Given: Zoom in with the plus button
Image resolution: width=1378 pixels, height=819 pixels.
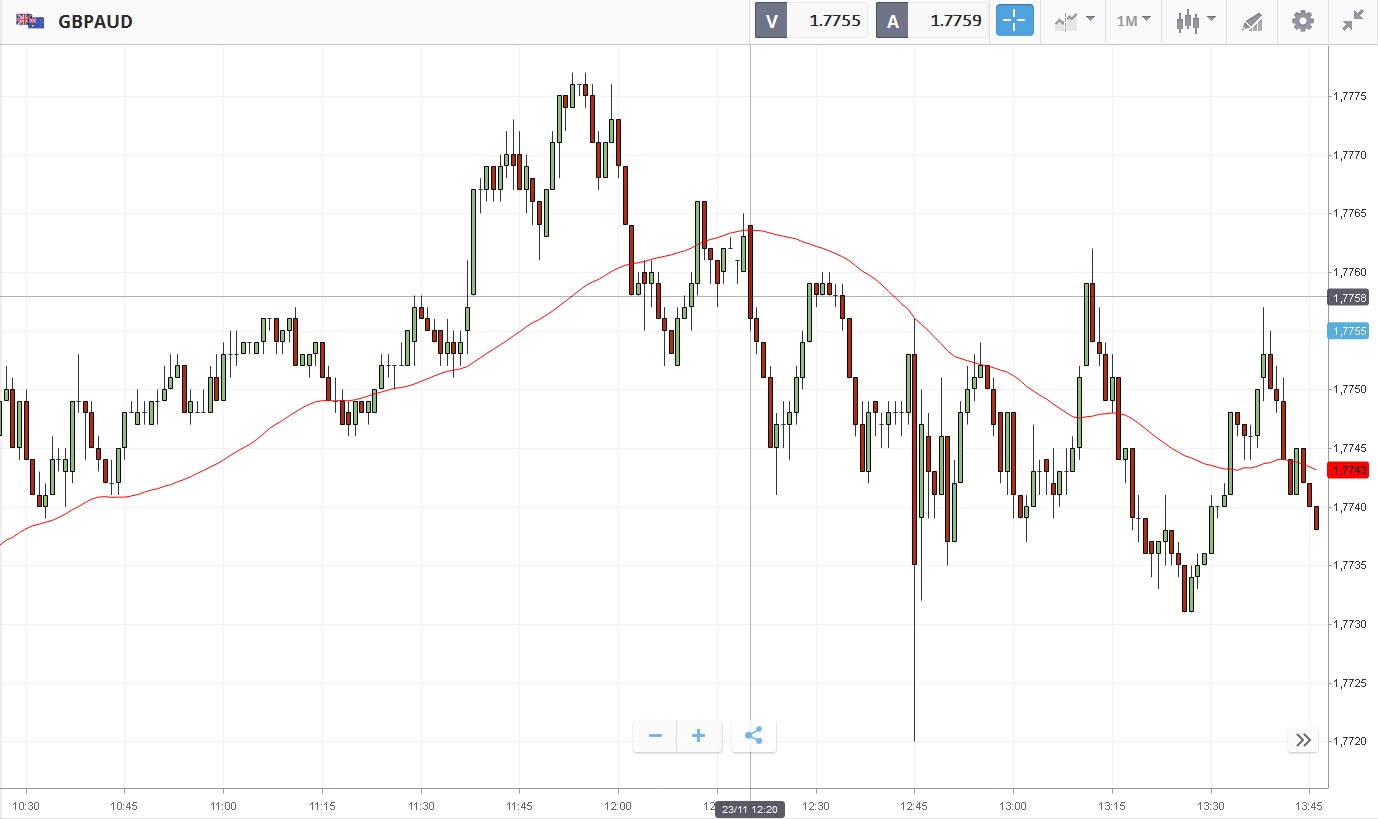Looking at the screenshot, I should pos(698,737).
